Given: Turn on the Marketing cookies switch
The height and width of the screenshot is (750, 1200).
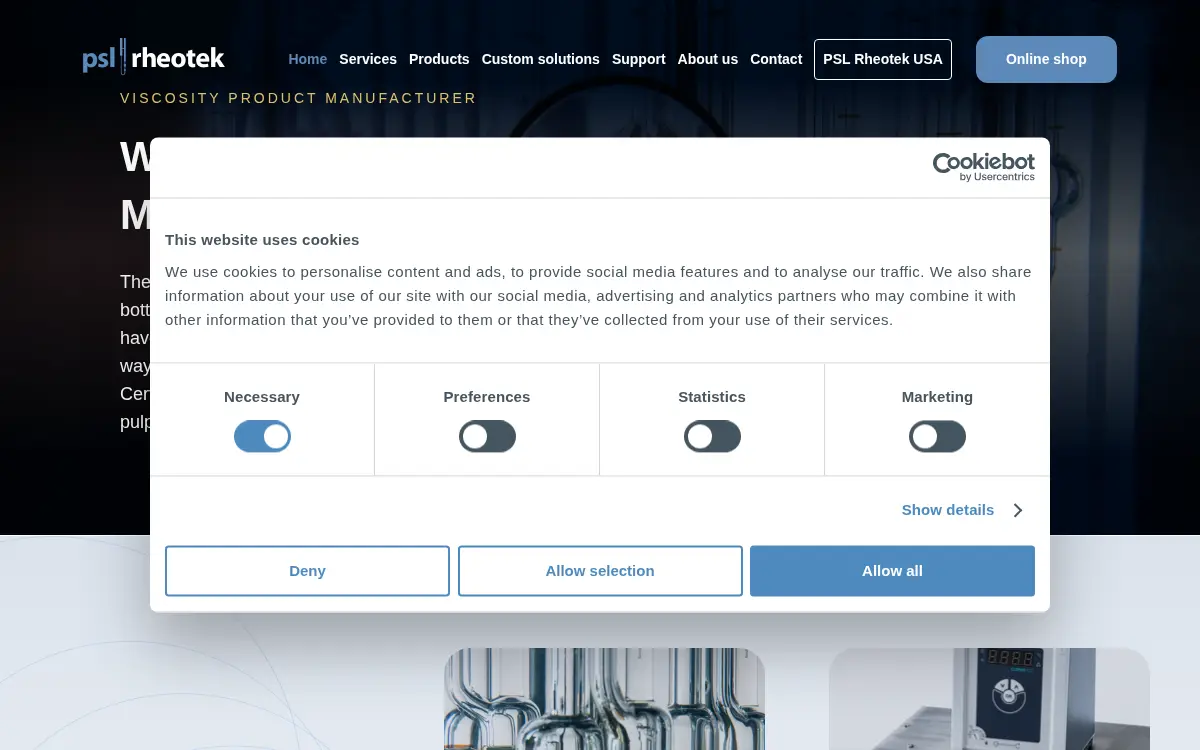Looking at the screenshot, I should point(937,436).
